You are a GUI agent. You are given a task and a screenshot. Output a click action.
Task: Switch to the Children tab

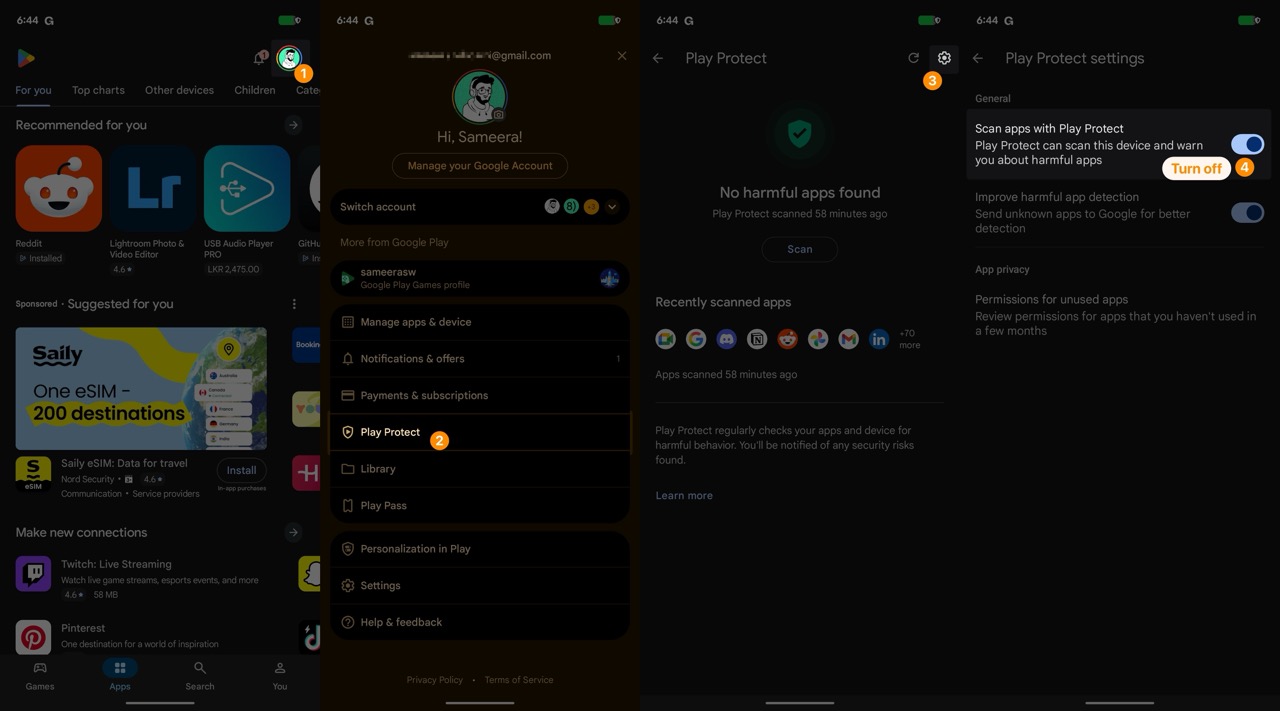click(255, 90)
